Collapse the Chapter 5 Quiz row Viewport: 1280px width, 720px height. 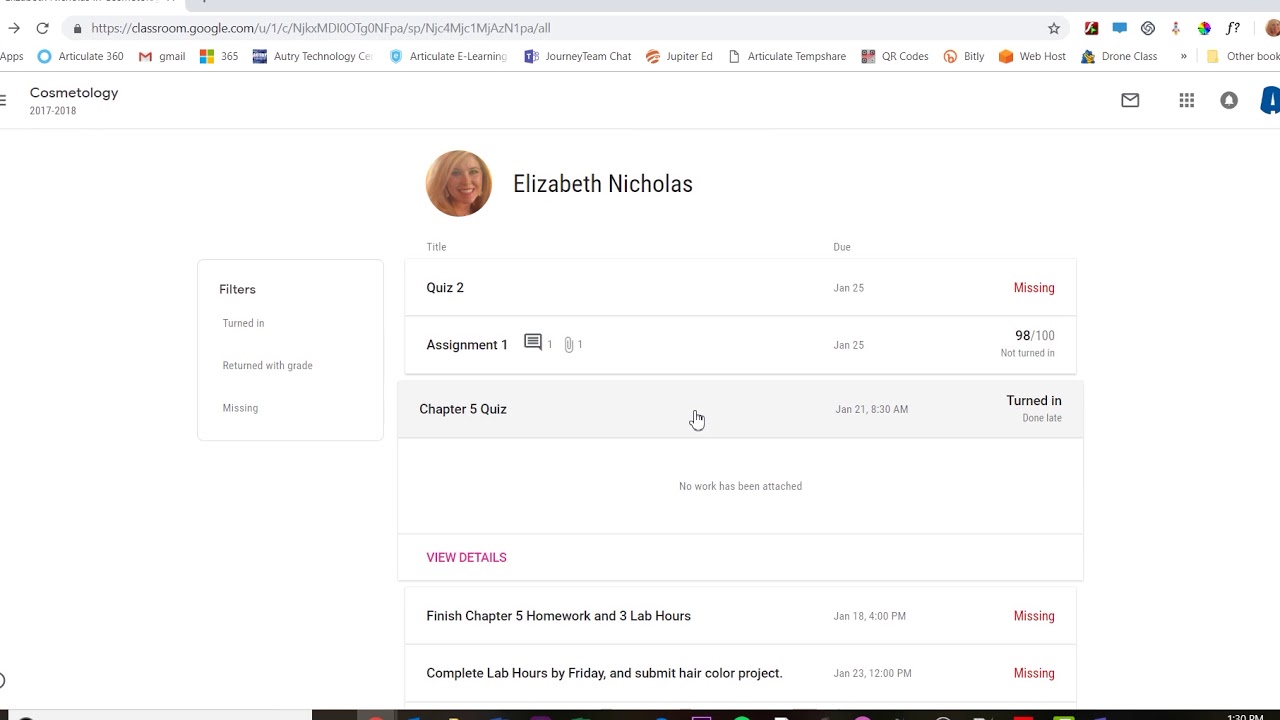coord(740,409)
